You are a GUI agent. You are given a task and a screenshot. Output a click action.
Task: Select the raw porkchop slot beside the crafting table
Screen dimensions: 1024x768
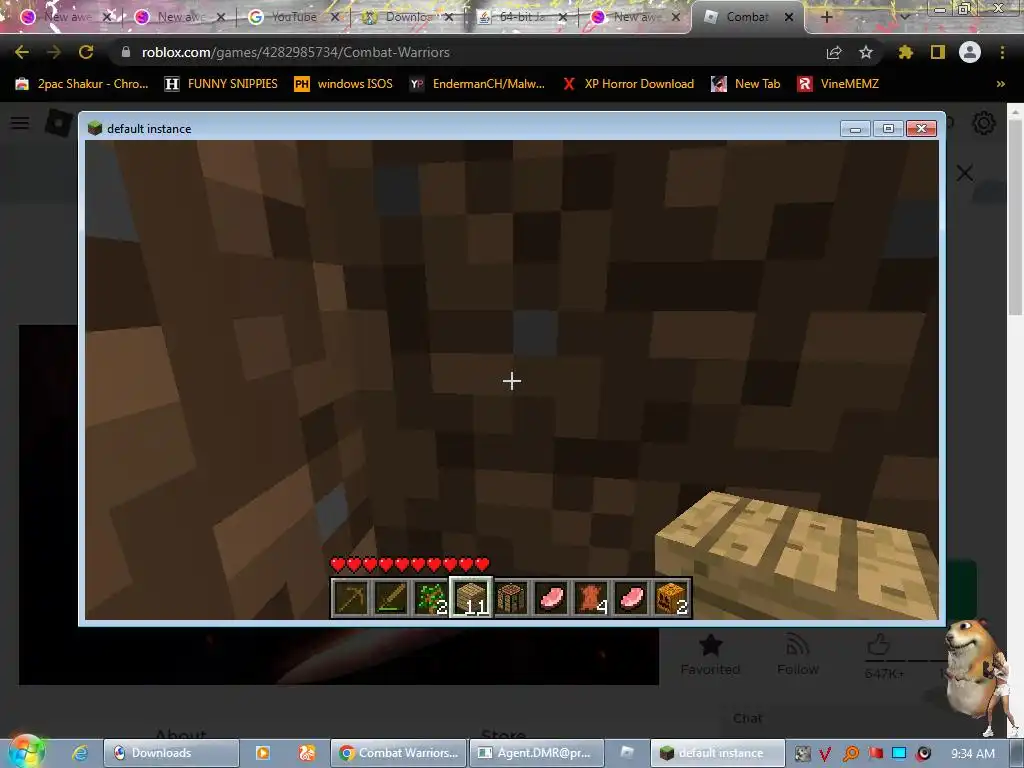pyautogui.click(x=551, y=598)
